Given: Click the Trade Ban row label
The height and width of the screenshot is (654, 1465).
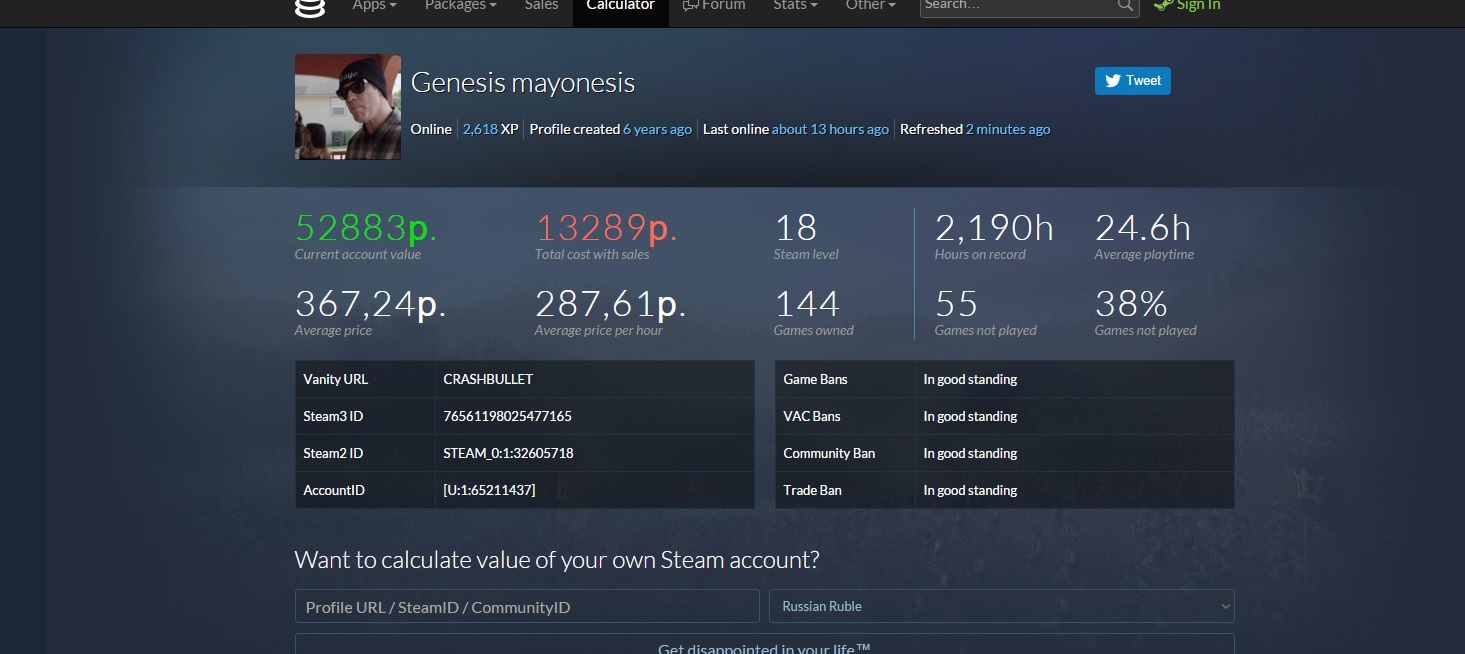Looking at the screenshot, I should click(x=812, y=491).
